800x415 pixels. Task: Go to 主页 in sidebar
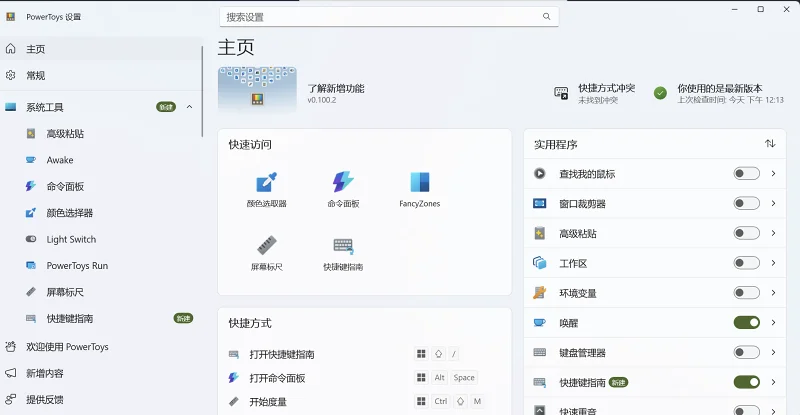tap(101, 48)
